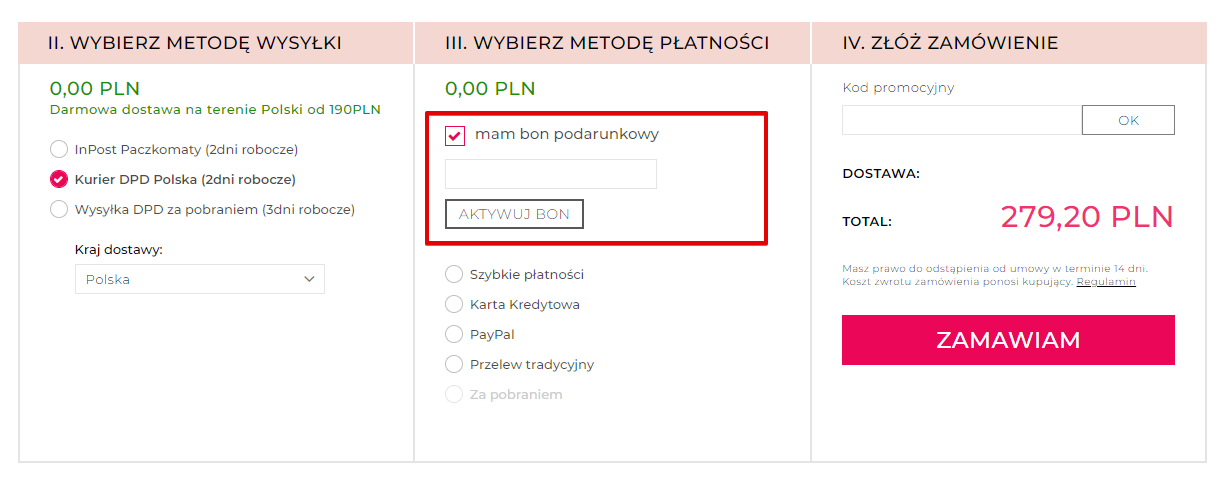Image resolution: width=1226 pixels, height=498 pixels.
Task: Click the gift voucher code field
Action: pyautogui.click(x=550, y=174)
